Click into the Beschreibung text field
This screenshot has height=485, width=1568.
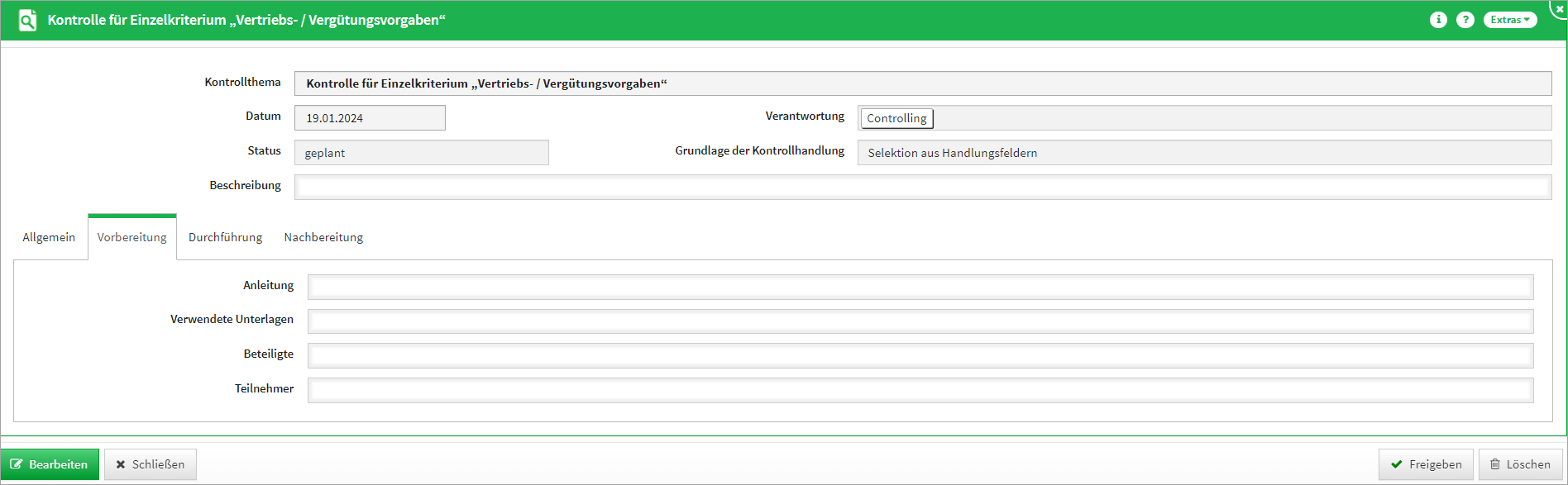[x=922, y=187]
